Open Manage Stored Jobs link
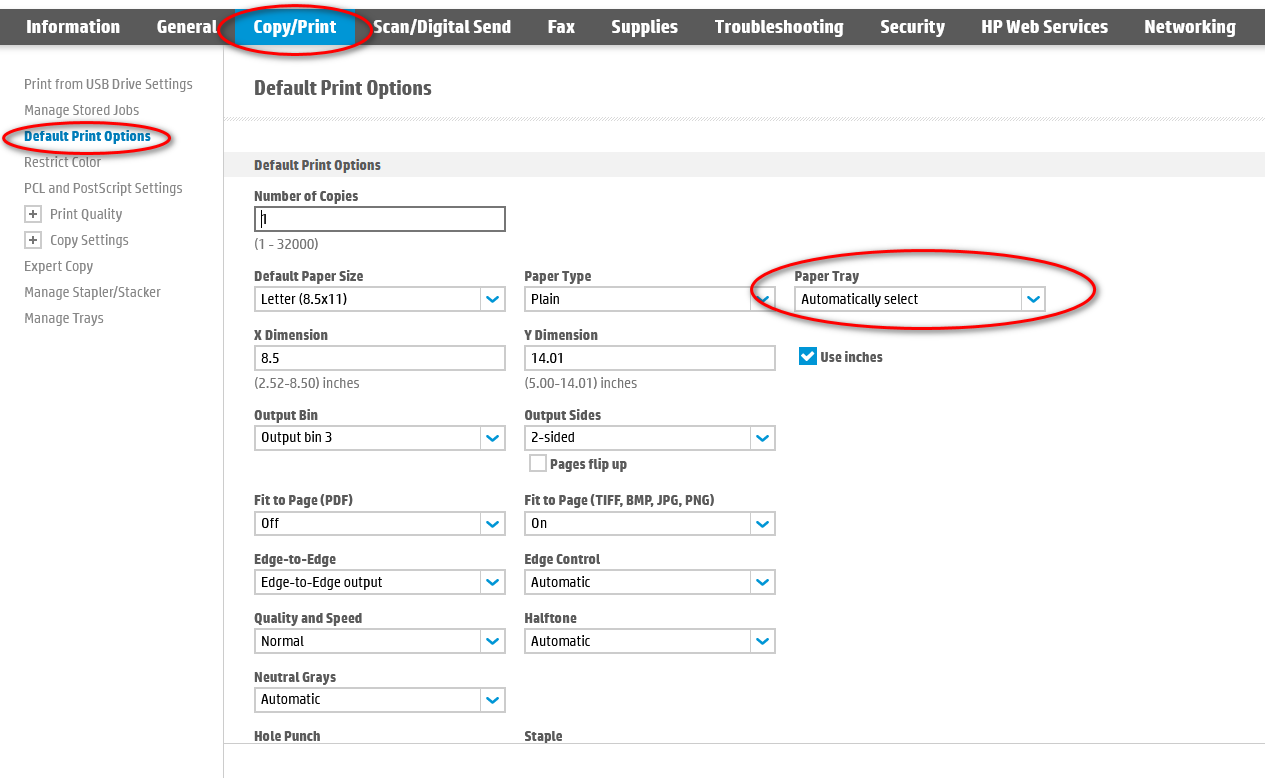 (81, 110)
